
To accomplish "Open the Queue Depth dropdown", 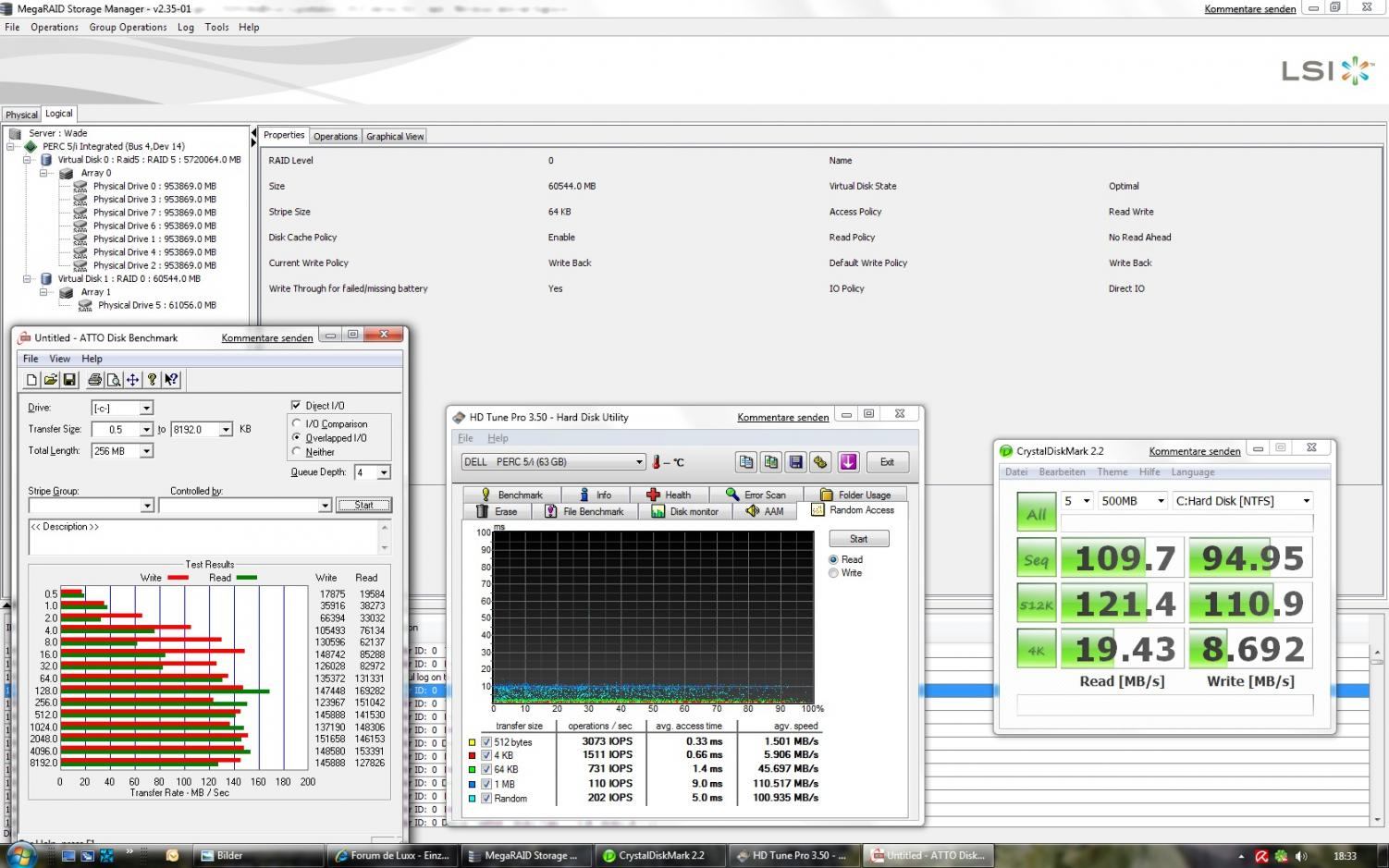I will (384, 472).
